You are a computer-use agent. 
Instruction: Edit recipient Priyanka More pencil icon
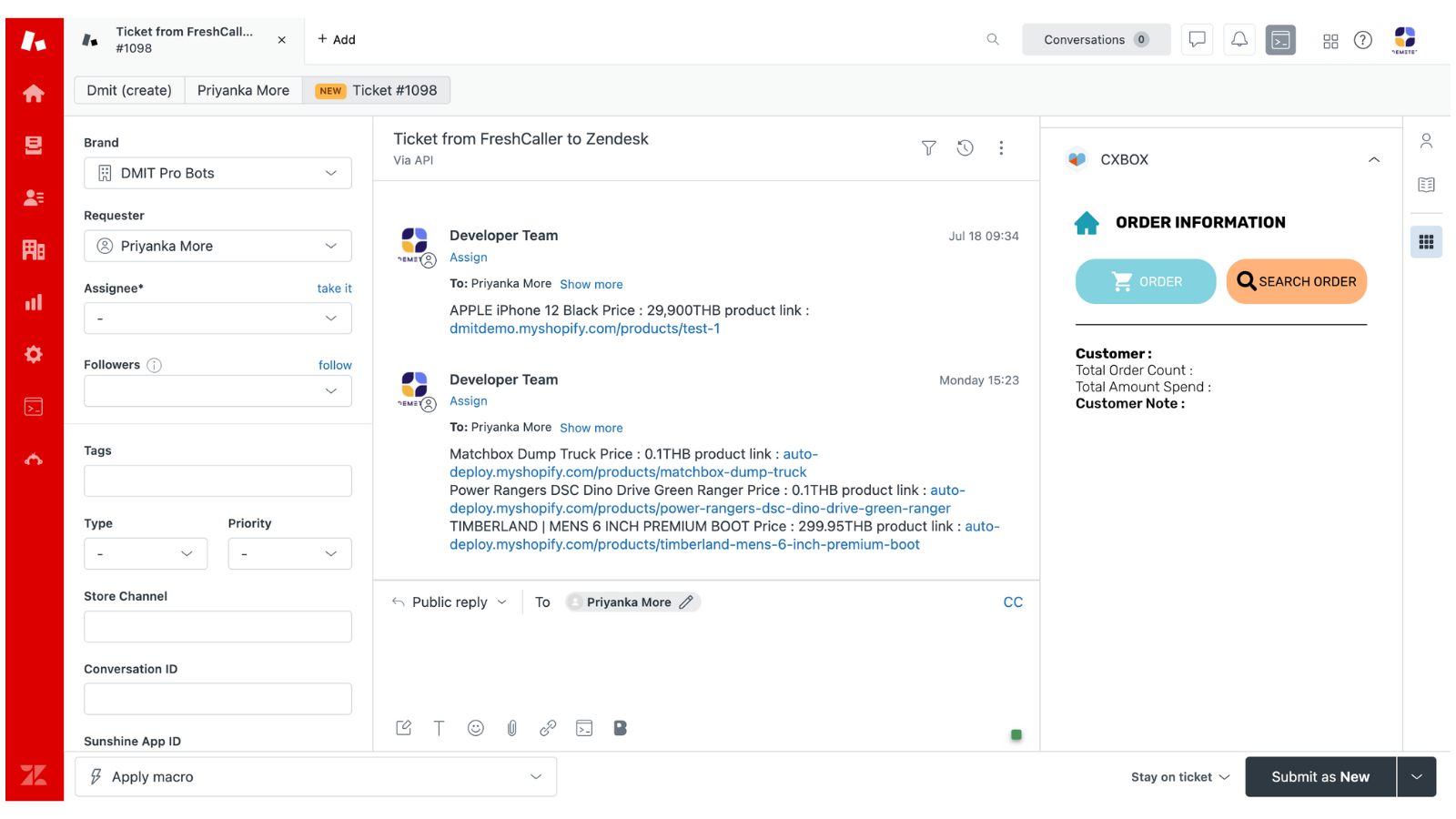click(x=686, y=602)
